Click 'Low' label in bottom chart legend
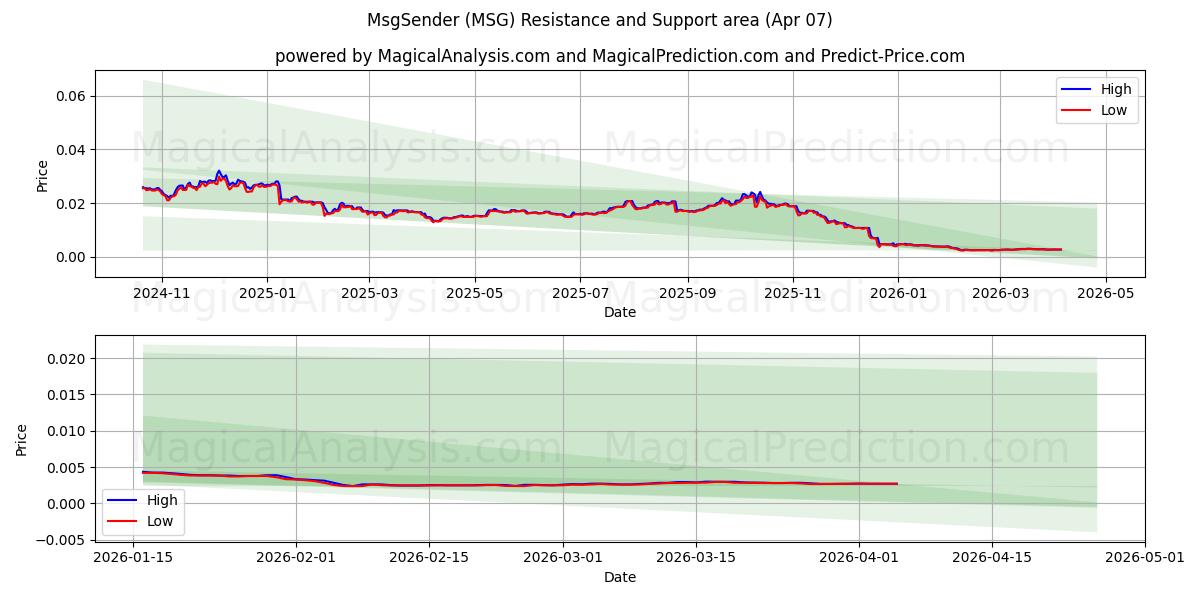Image resolution: width=1200 pixels, height=600 pixels. coord(160,521)
